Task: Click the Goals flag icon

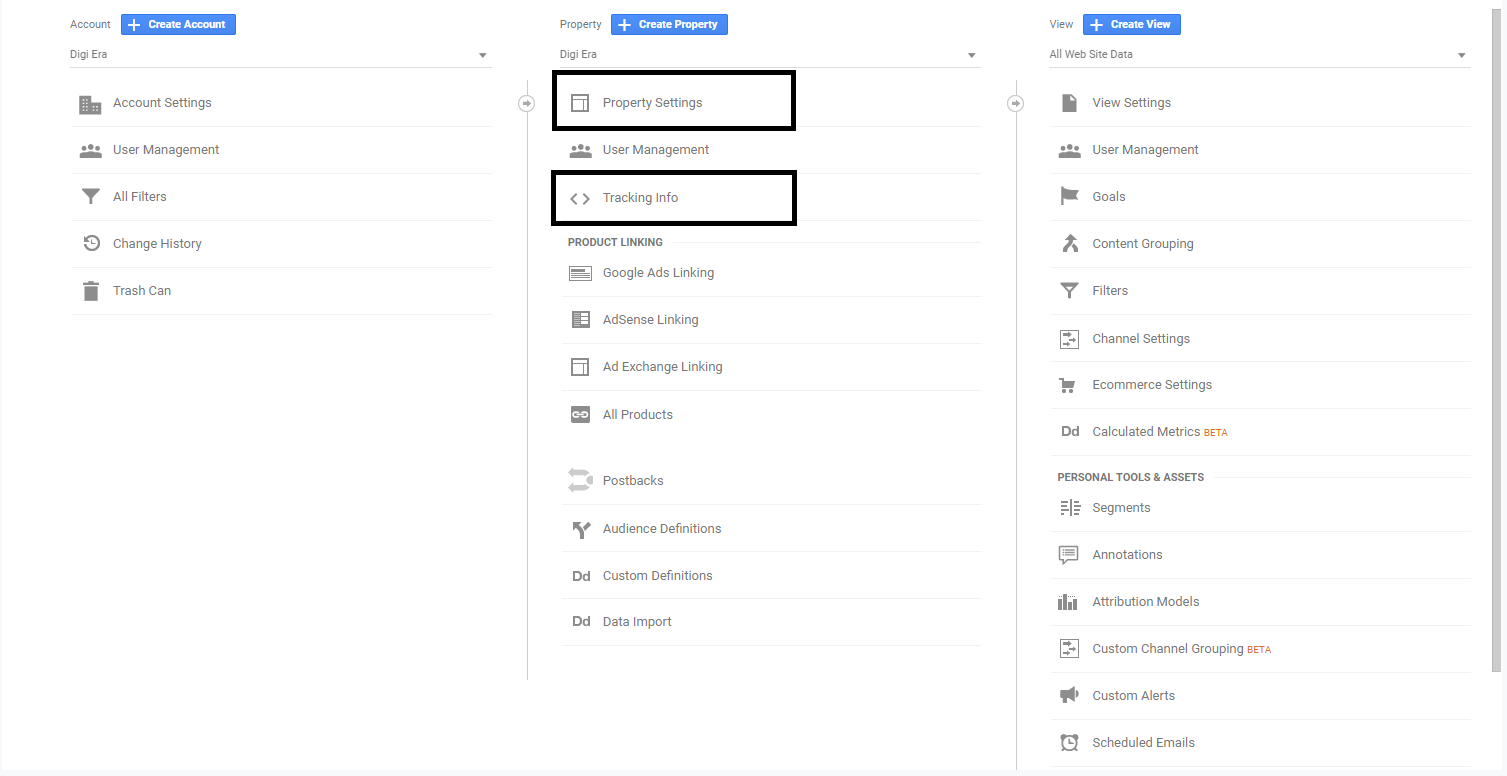Action: (x=1069, y=197)
